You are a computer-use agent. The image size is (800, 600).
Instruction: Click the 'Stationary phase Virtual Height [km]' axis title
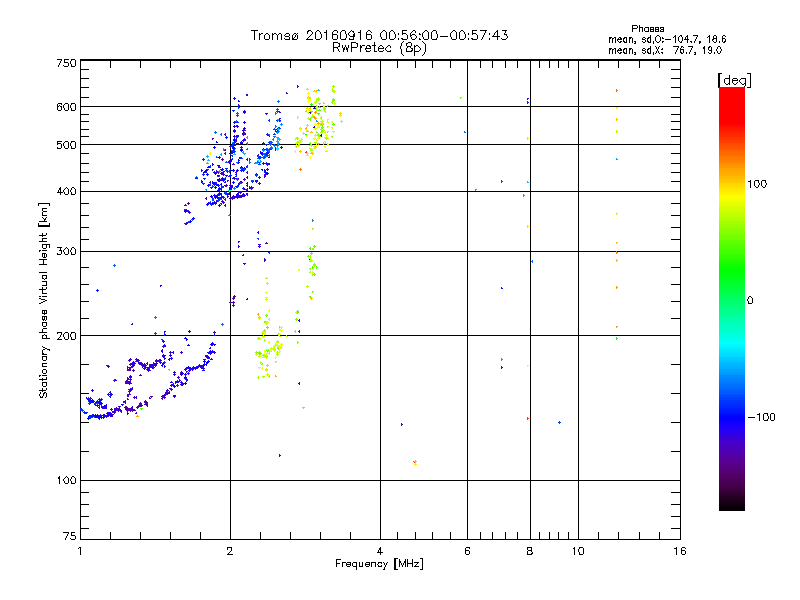pos(43,300)
